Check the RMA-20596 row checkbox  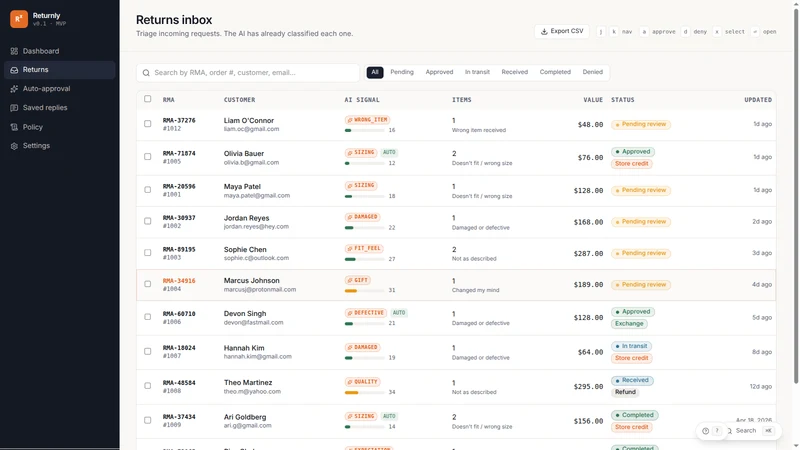click(x=147, y=190)
